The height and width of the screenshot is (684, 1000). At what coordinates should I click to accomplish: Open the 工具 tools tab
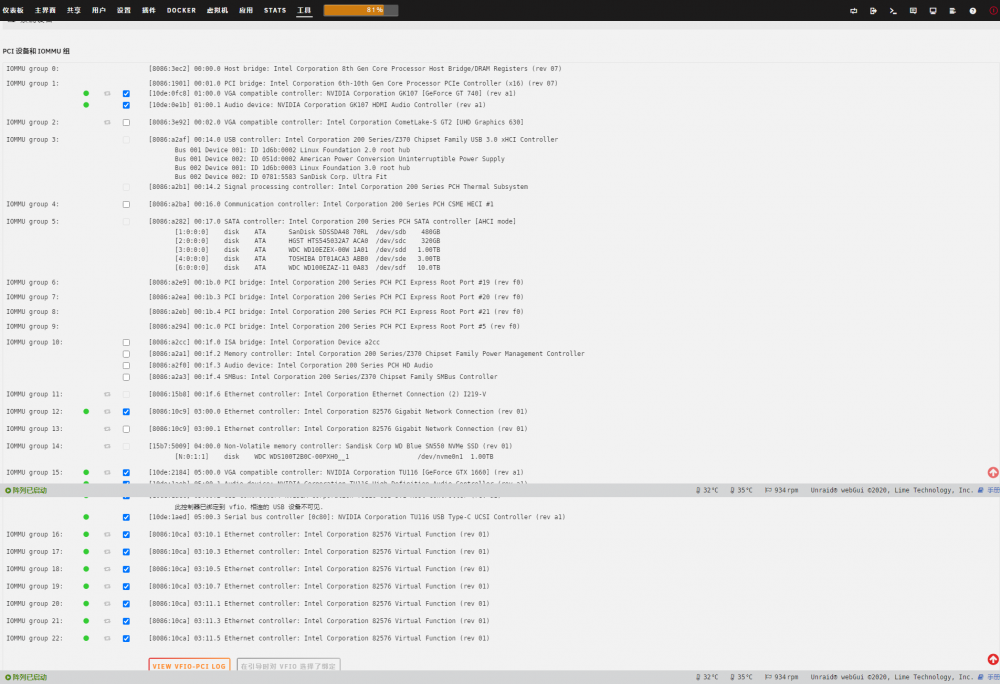(x=304, y=10)
